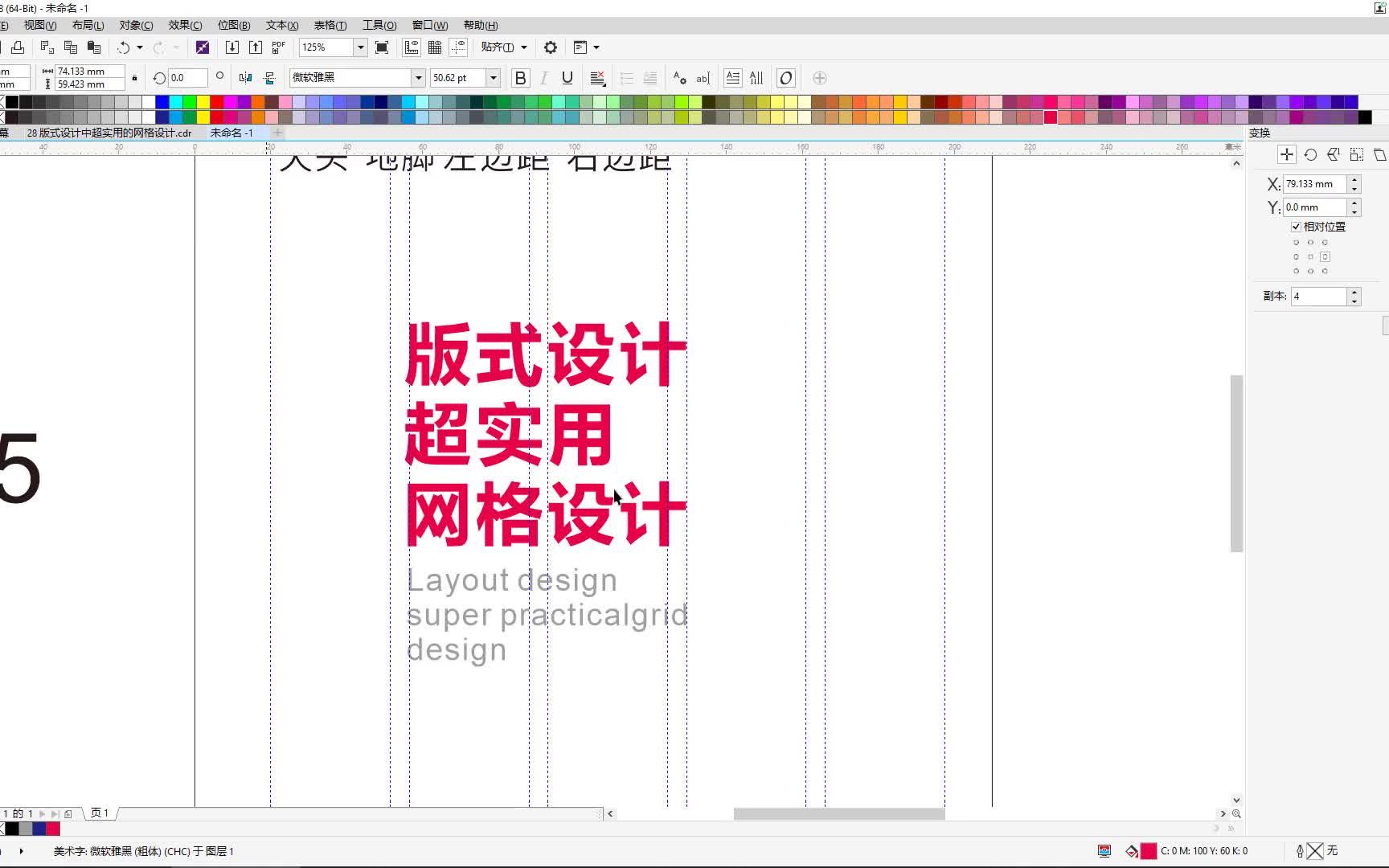1389x868 pixels.
Task: Select the bottom-center anchor point
Action: 1310,272
